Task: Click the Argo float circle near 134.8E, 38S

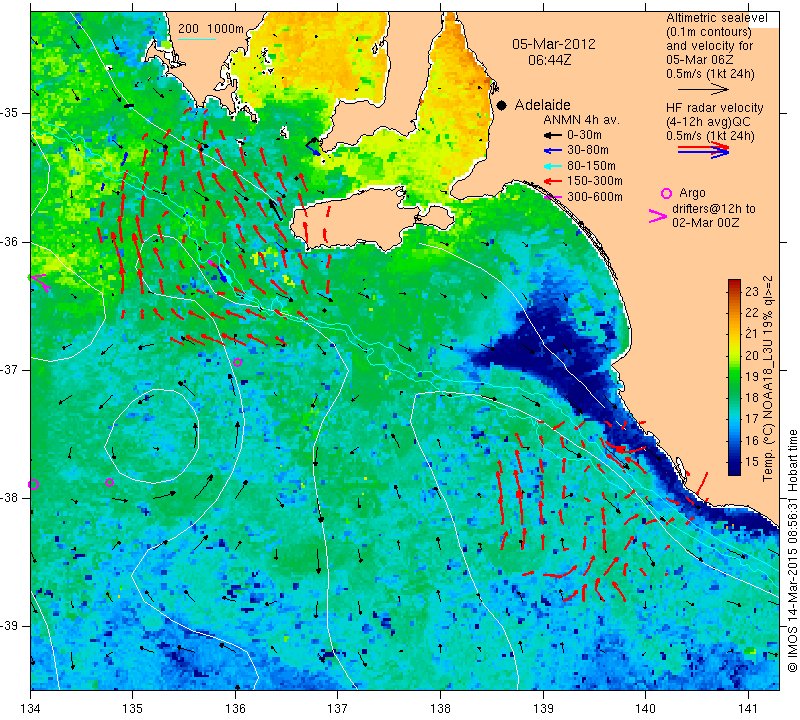Action: (109, 483)
